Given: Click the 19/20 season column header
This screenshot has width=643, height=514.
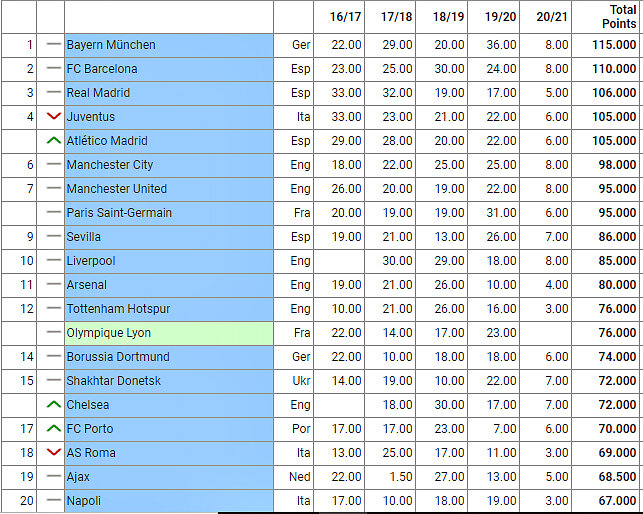Looking at the screenshot, I should (x=500, y=17).
